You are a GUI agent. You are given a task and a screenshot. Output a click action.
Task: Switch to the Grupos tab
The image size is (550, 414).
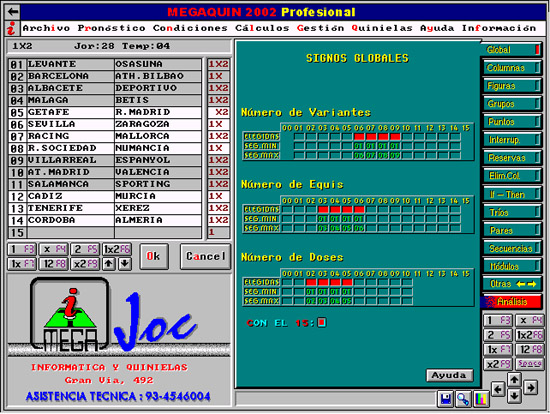tap(512, 104)
